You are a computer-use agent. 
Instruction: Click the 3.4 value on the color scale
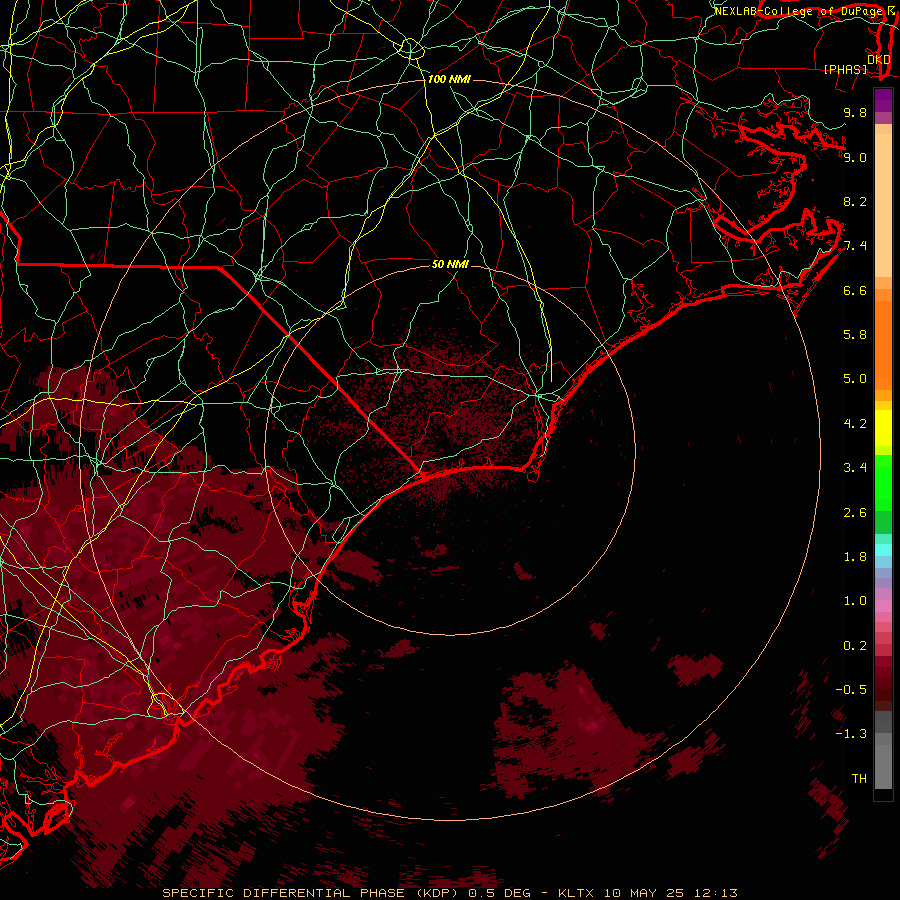tap(855, 468)
